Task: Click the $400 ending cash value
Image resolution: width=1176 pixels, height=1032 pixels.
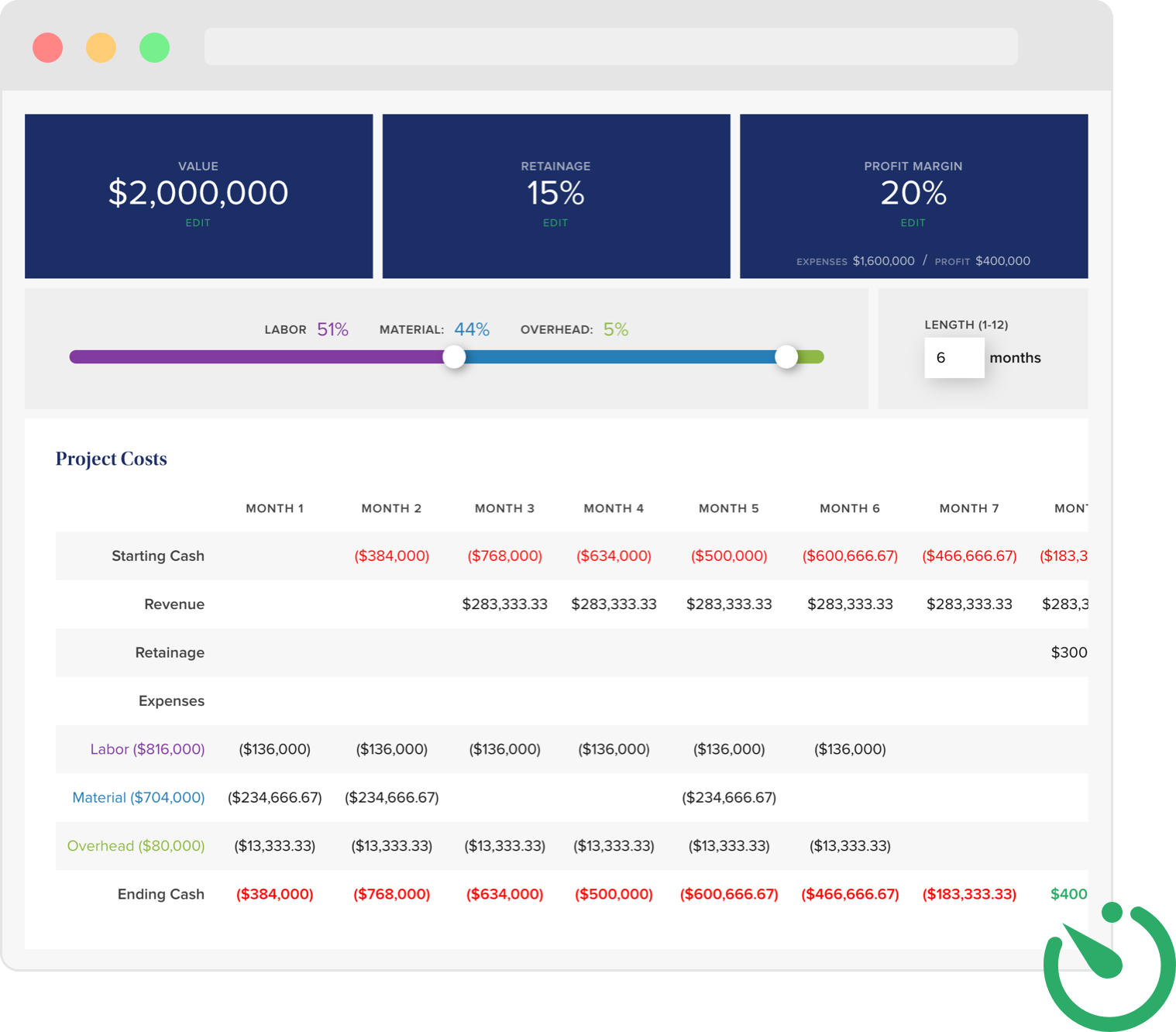Action: point(1070,894)
